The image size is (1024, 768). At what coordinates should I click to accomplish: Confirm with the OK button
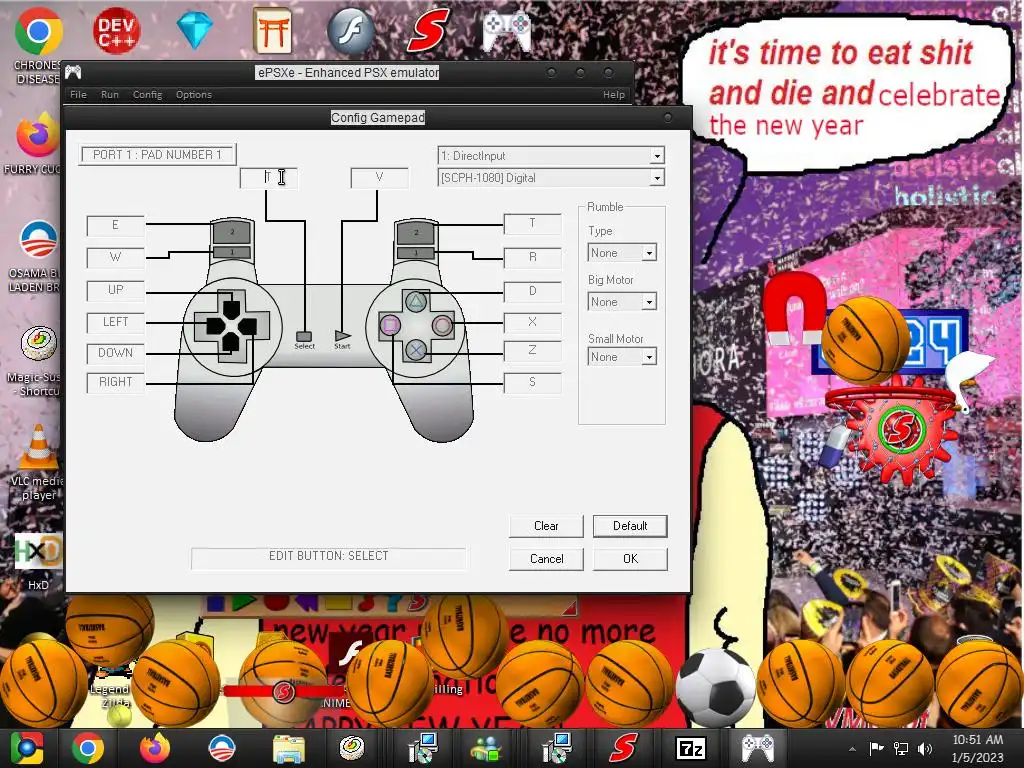[630, 559]
